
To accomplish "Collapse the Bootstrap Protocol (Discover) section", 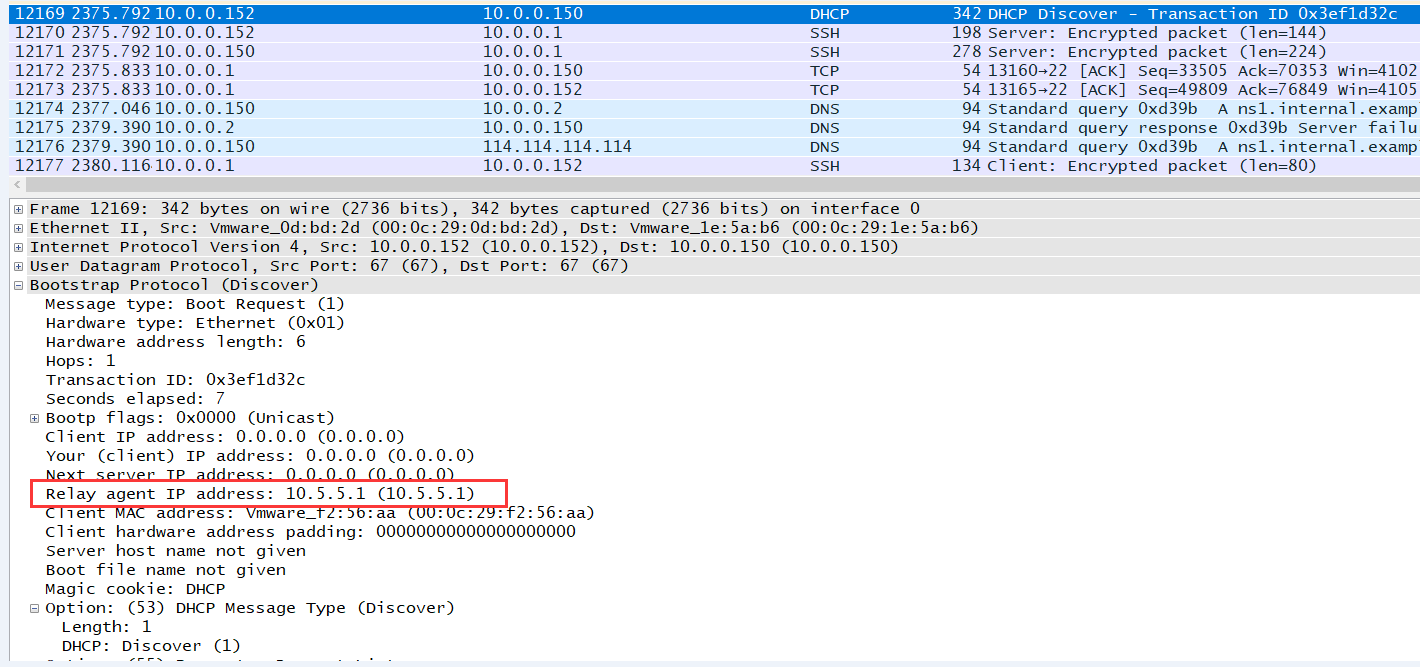I will point(20,285).
